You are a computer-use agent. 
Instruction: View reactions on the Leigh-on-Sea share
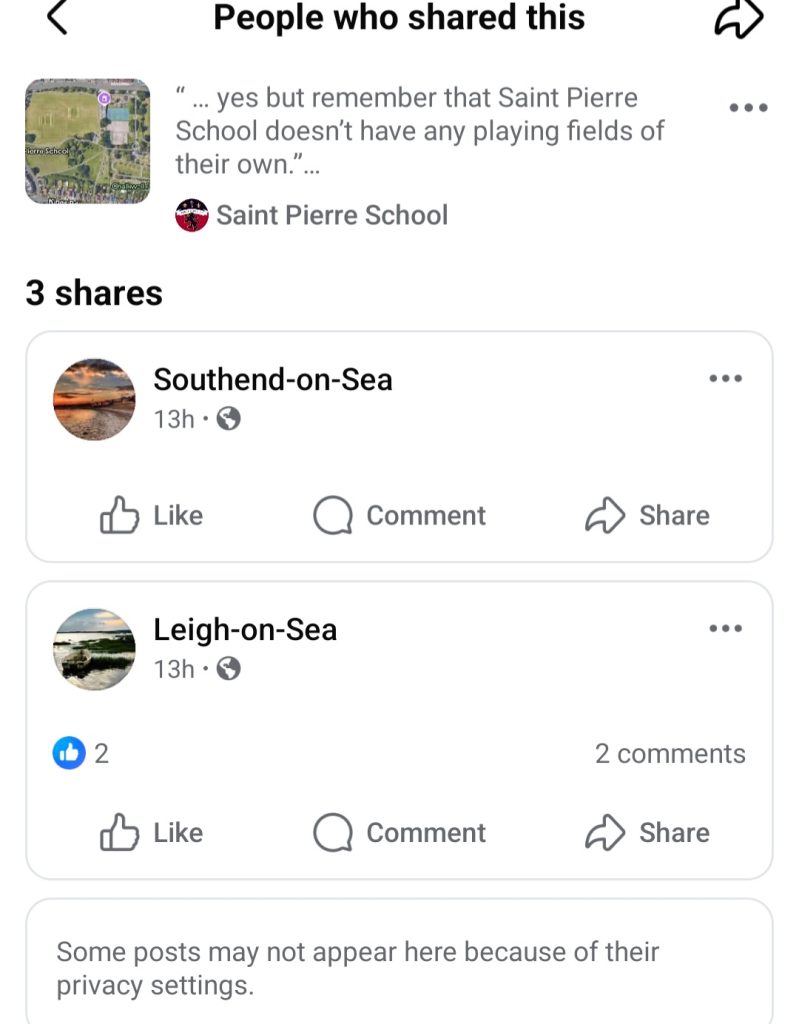click(81, 754)
